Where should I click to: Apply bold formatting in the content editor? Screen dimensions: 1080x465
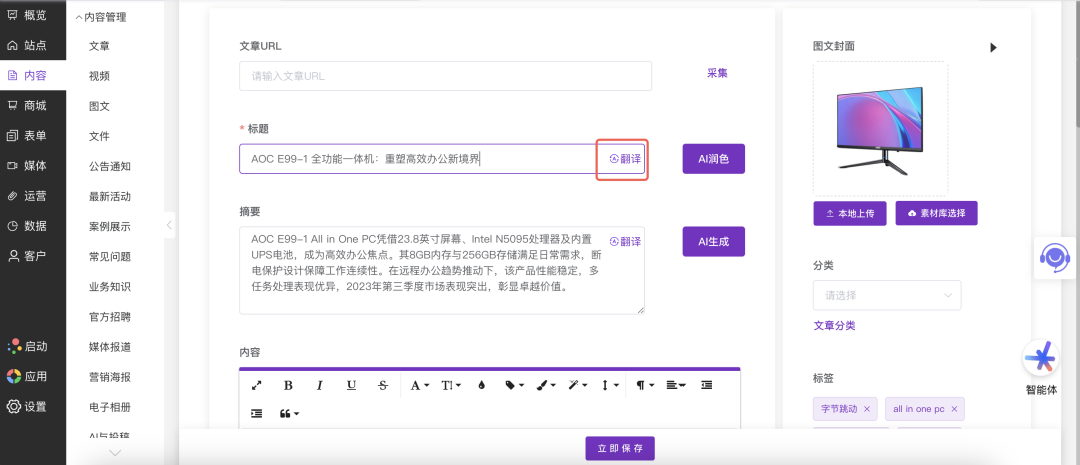tap(289, 386)
